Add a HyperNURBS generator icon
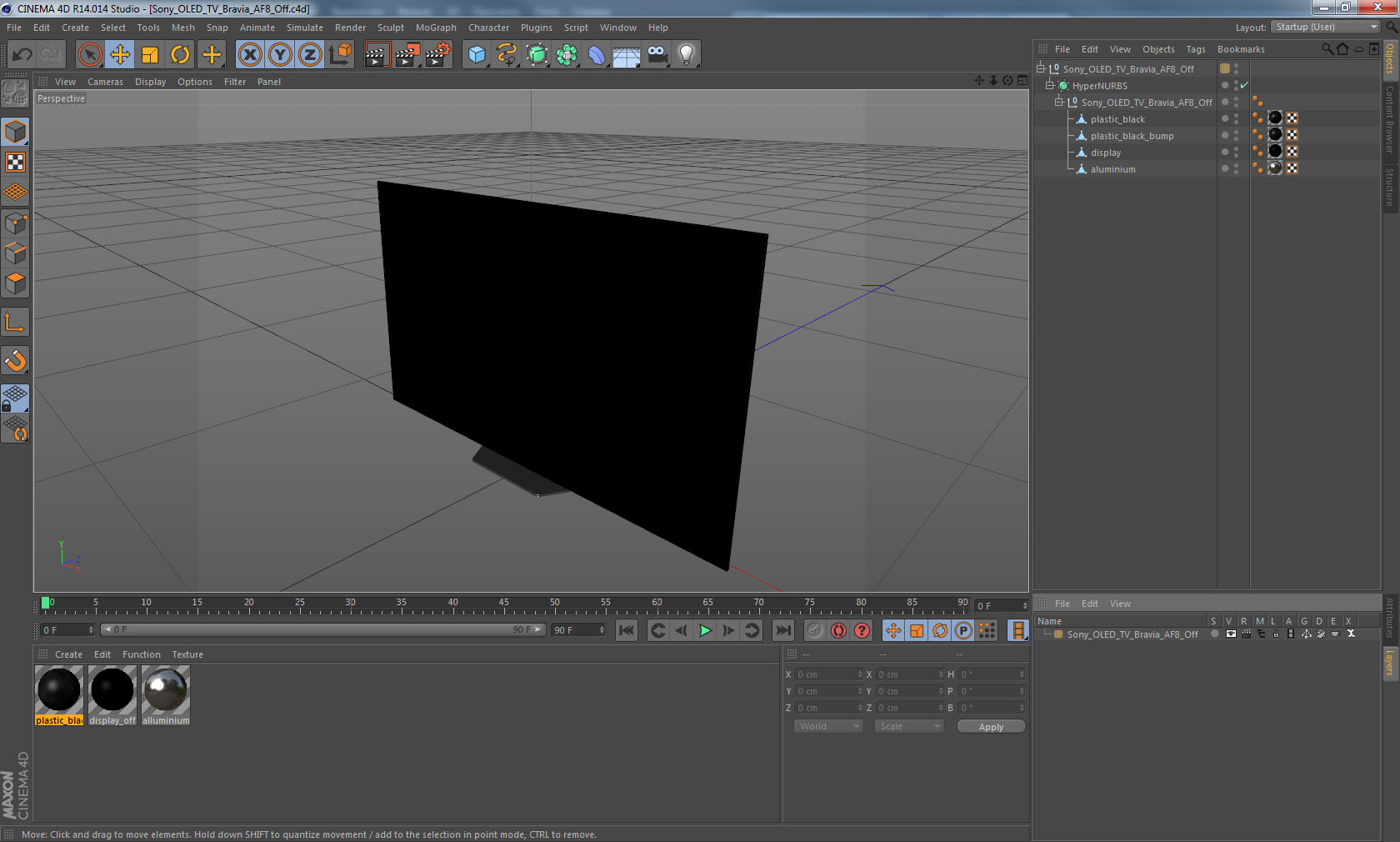1400x842 pixels. point(537,55)
